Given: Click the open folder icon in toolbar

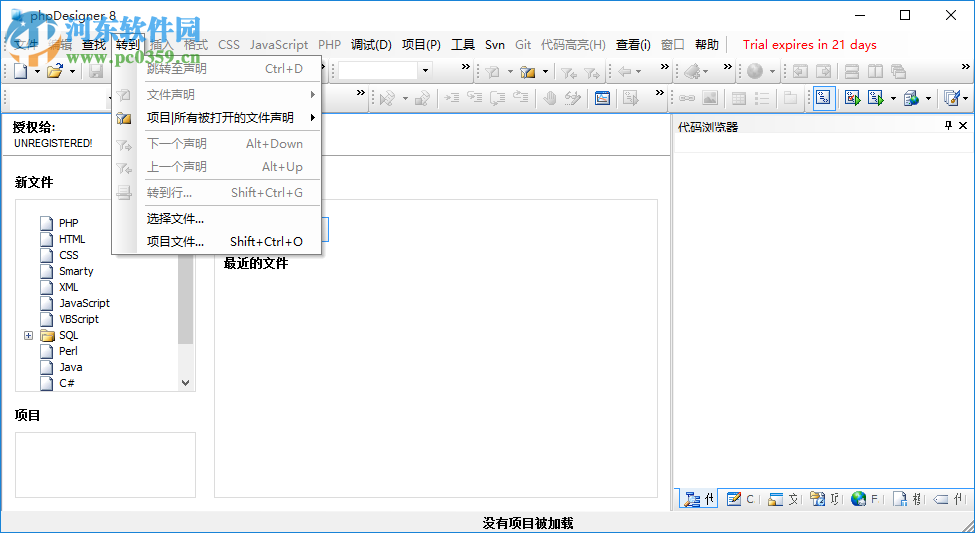Looking at the screenshot, I should 55,72.
